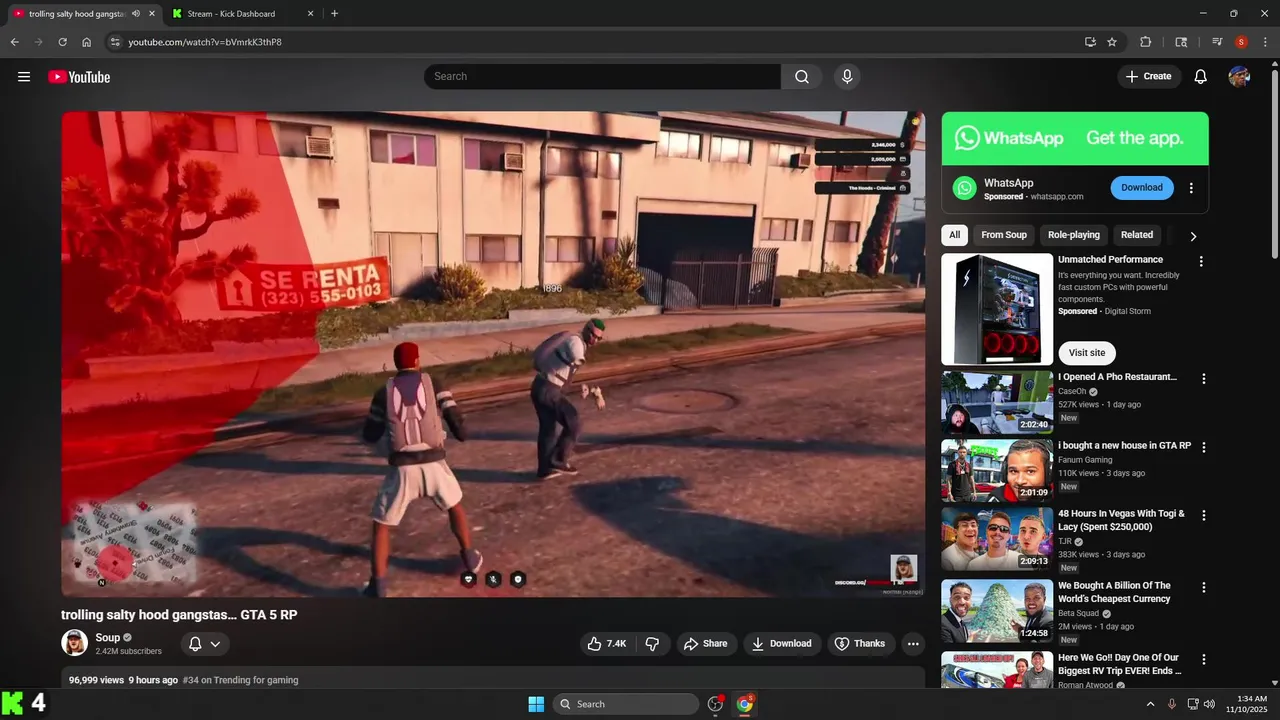The image size is (1280, 720).
Task: Click the Windows taskbar Search box
Action: pos(626,704)
